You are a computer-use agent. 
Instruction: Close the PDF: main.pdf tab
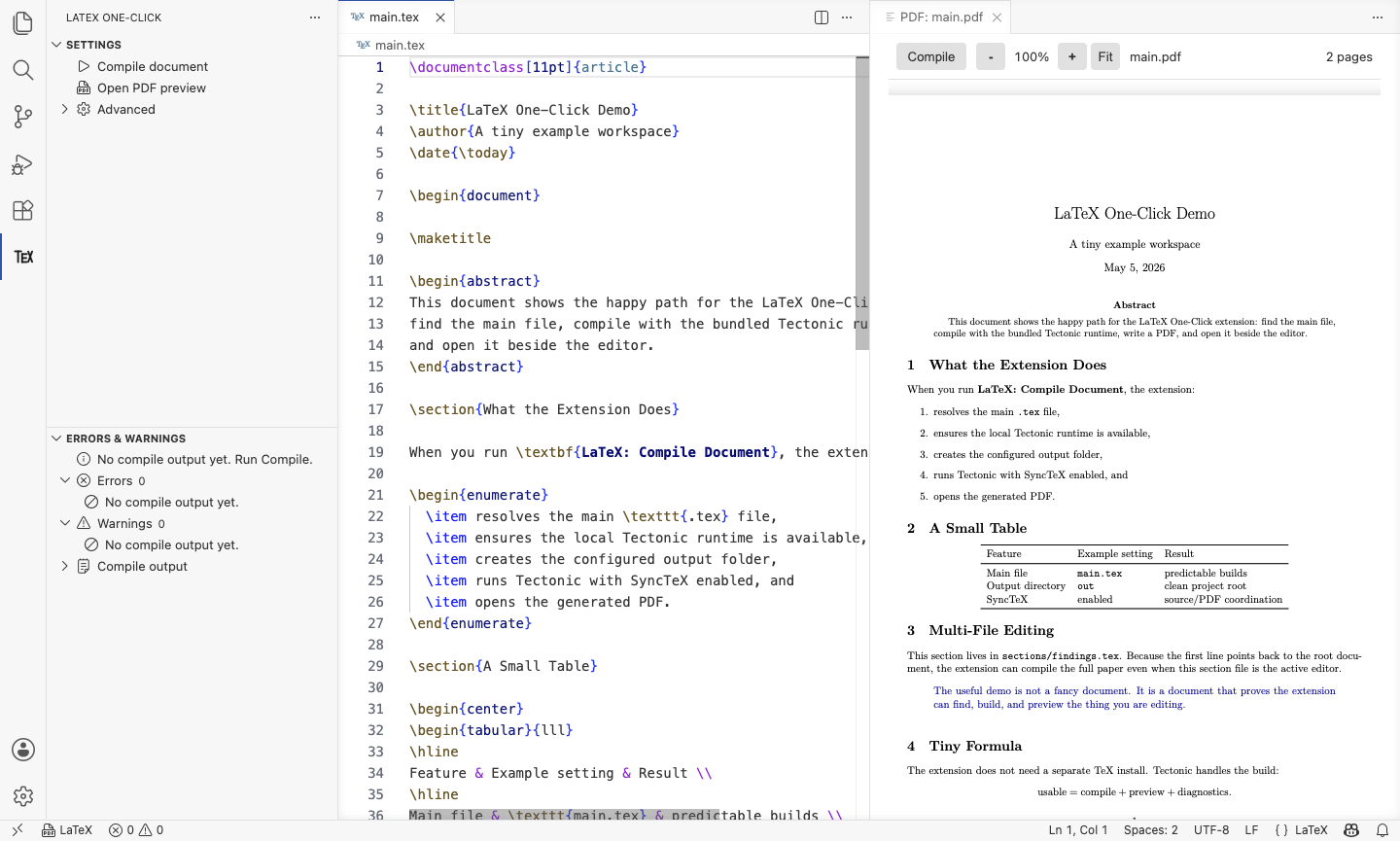pyautogui.click(x=997, y=18)
